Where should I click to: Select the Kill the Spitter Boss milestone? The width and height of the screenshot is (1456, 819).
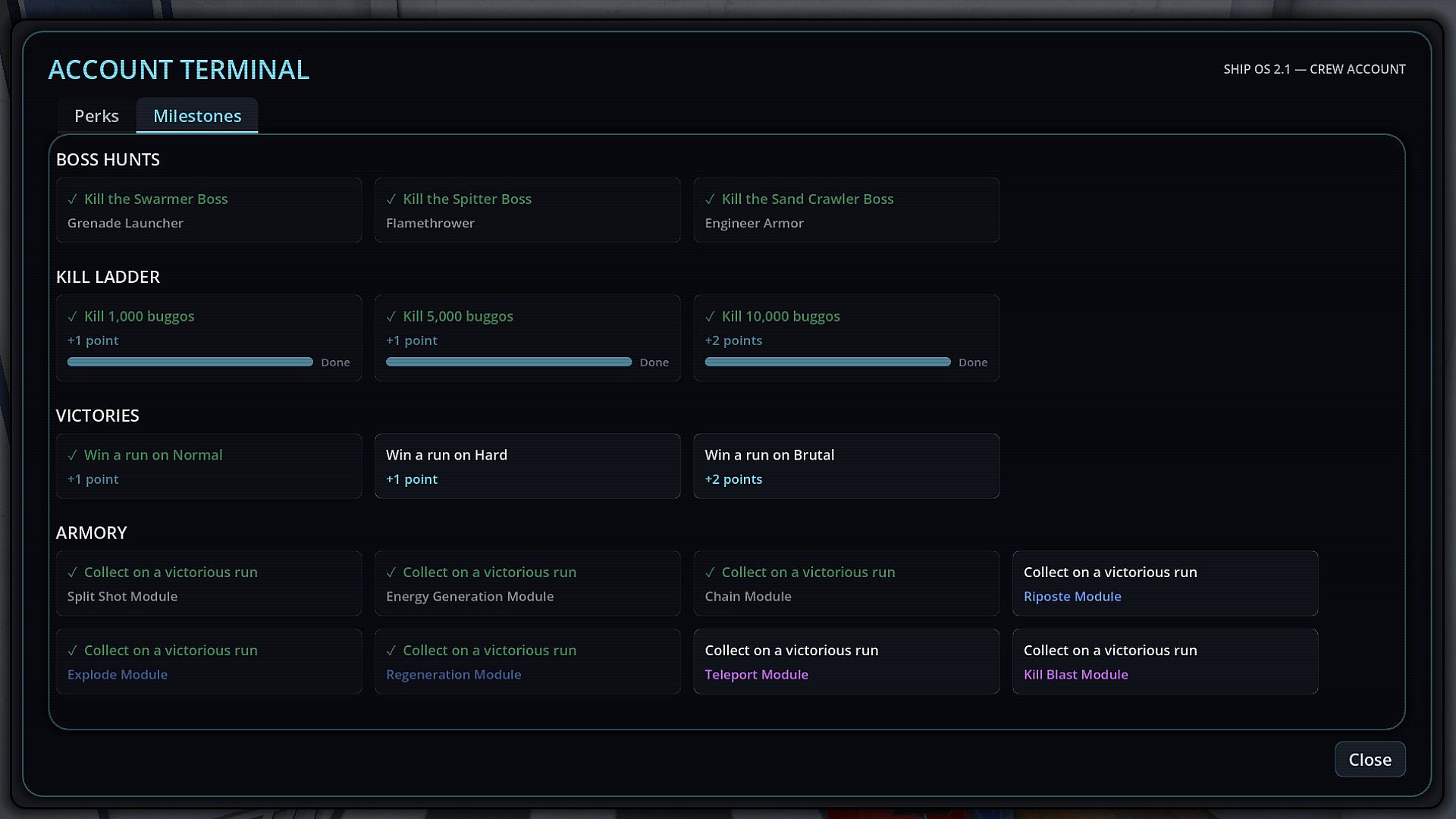pyautogui.click(x=527, y=210)
